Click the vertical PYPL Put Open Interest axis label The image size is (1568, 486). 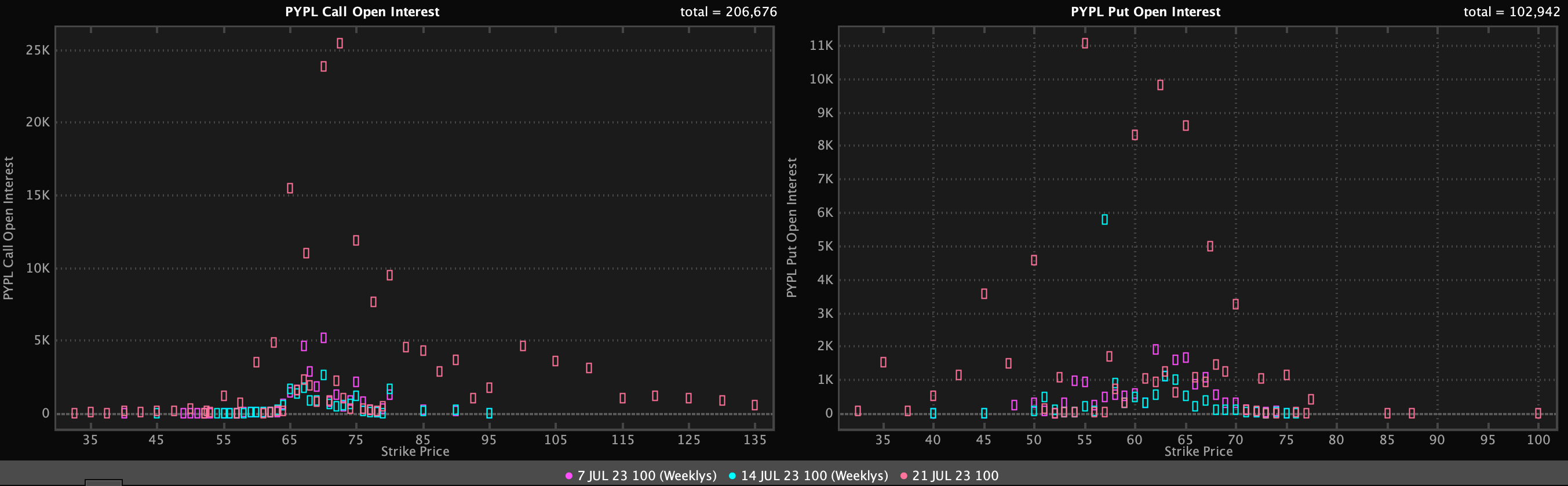click(792, 228)
